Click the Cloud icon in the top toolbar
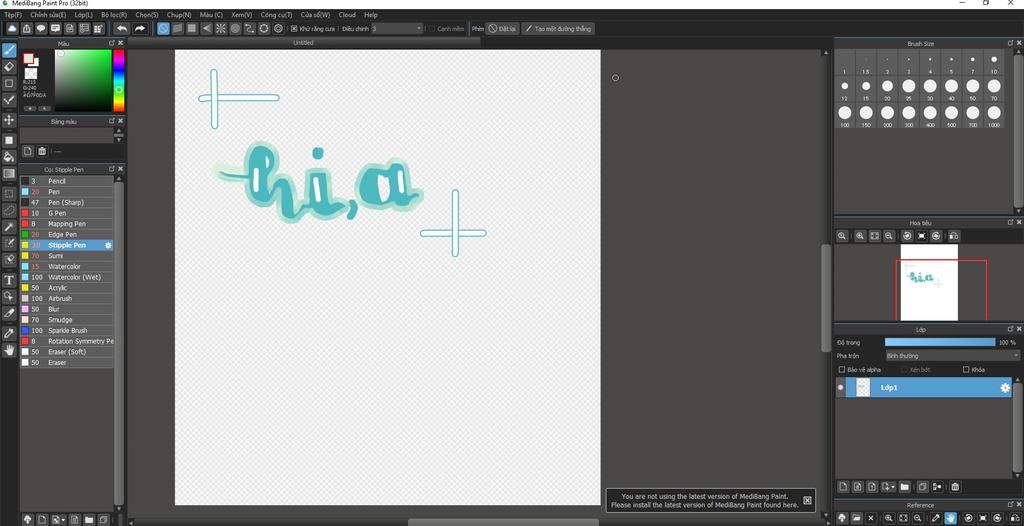This screenshot has height=526, width=1024. 12,28
